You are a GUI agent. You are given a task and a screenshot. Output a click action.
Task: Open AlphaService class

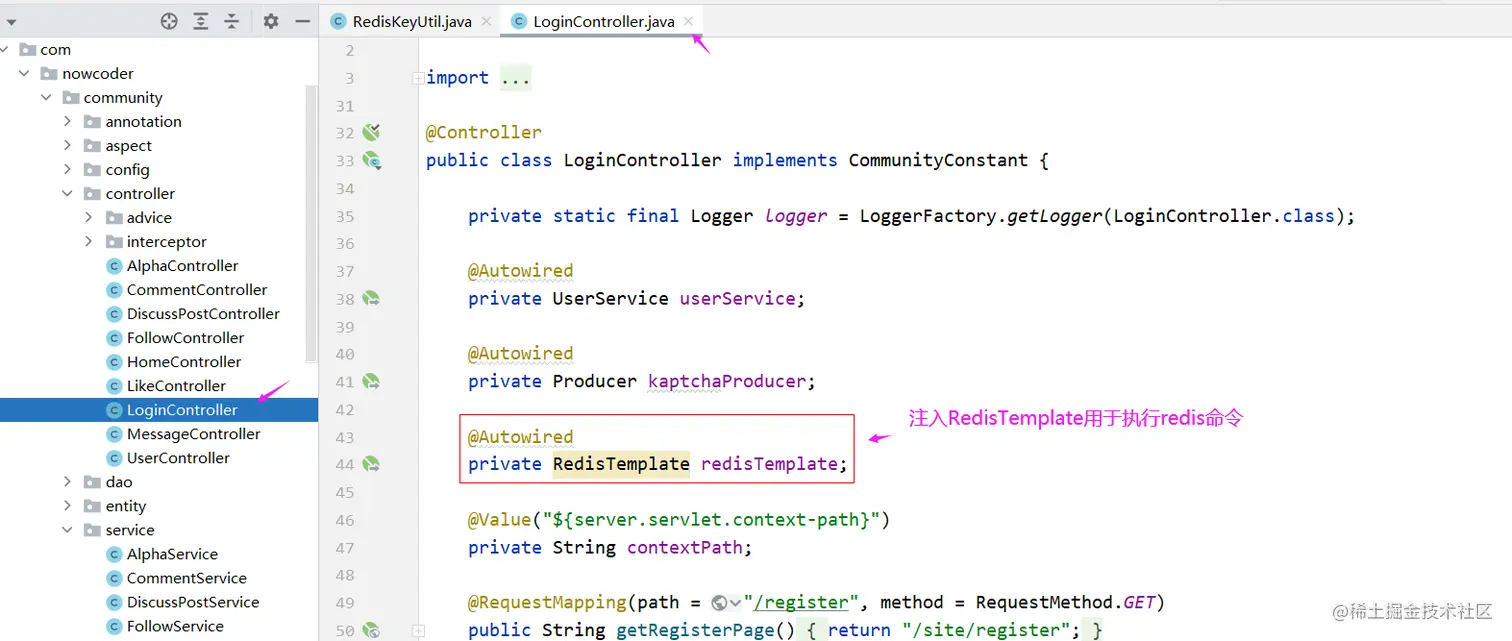point(172,553)
